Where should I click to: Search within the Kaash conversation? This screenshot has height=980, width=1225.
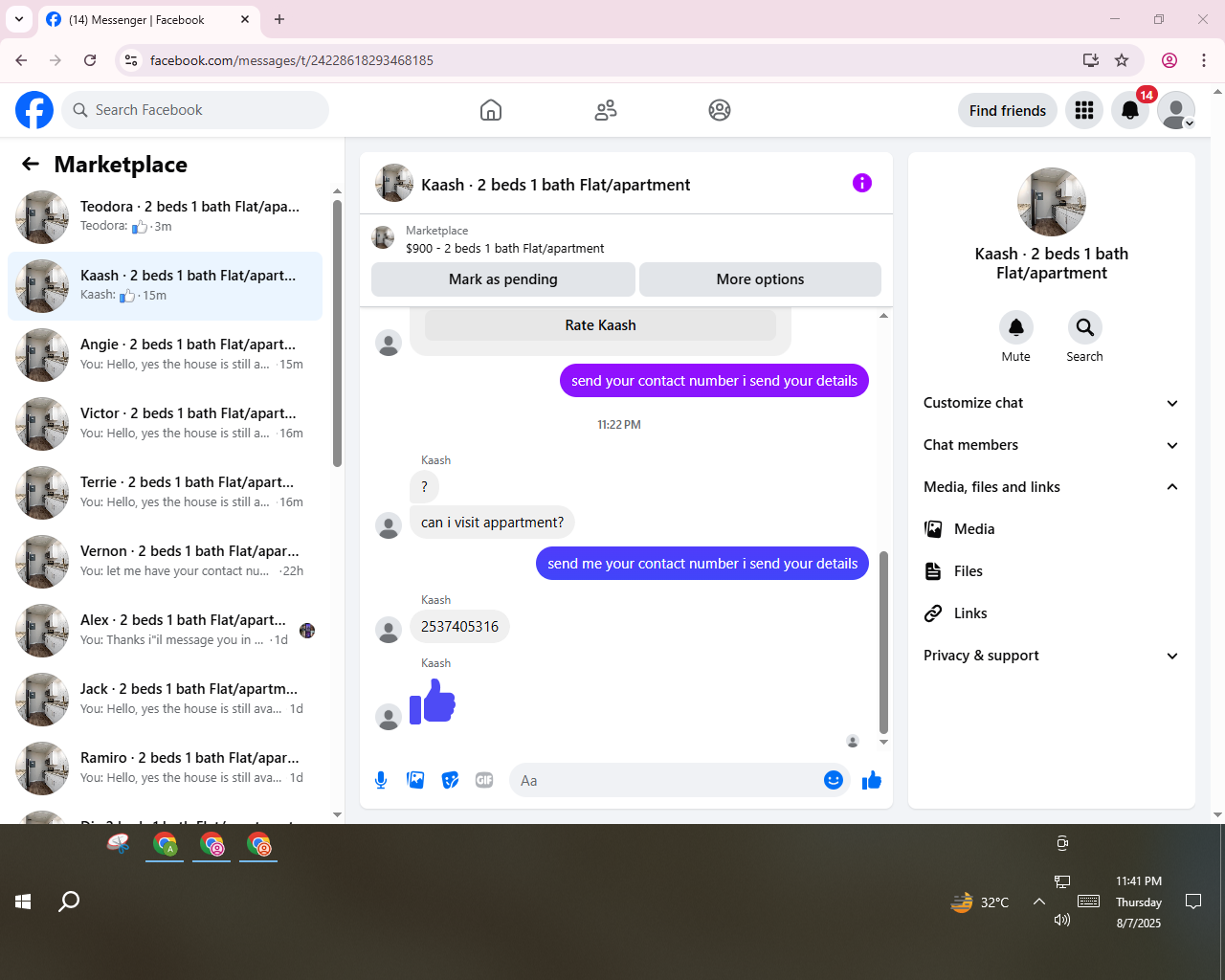1084,327
